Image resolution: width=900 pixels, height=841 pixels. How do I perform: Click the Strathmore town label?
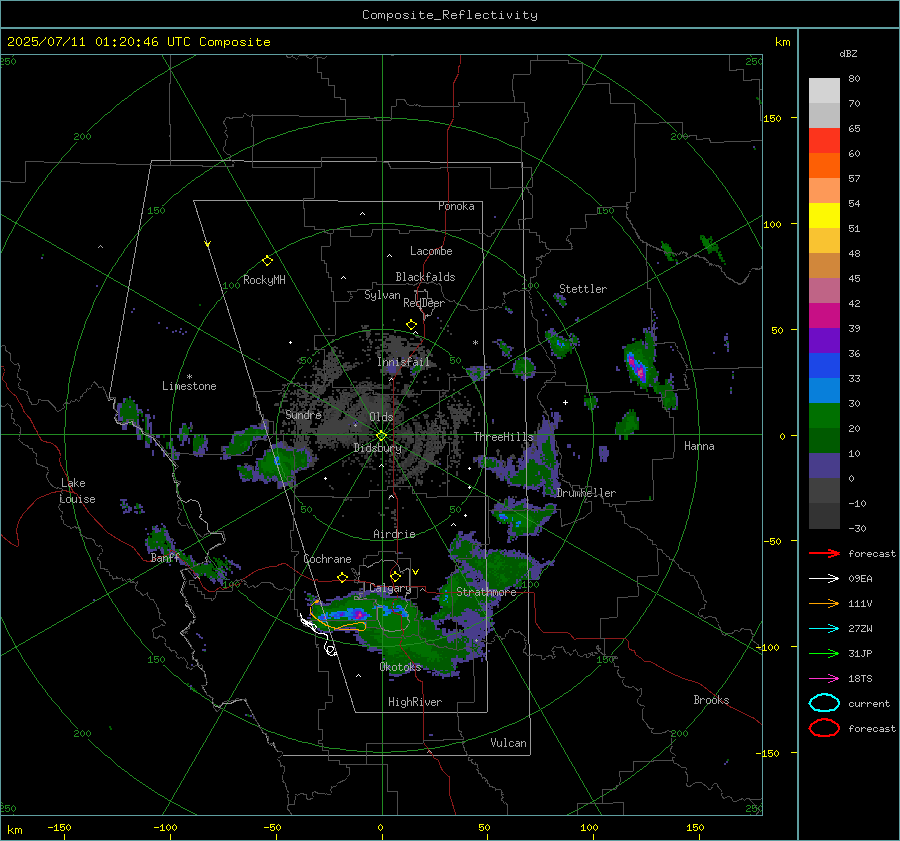tap(486, 592)
